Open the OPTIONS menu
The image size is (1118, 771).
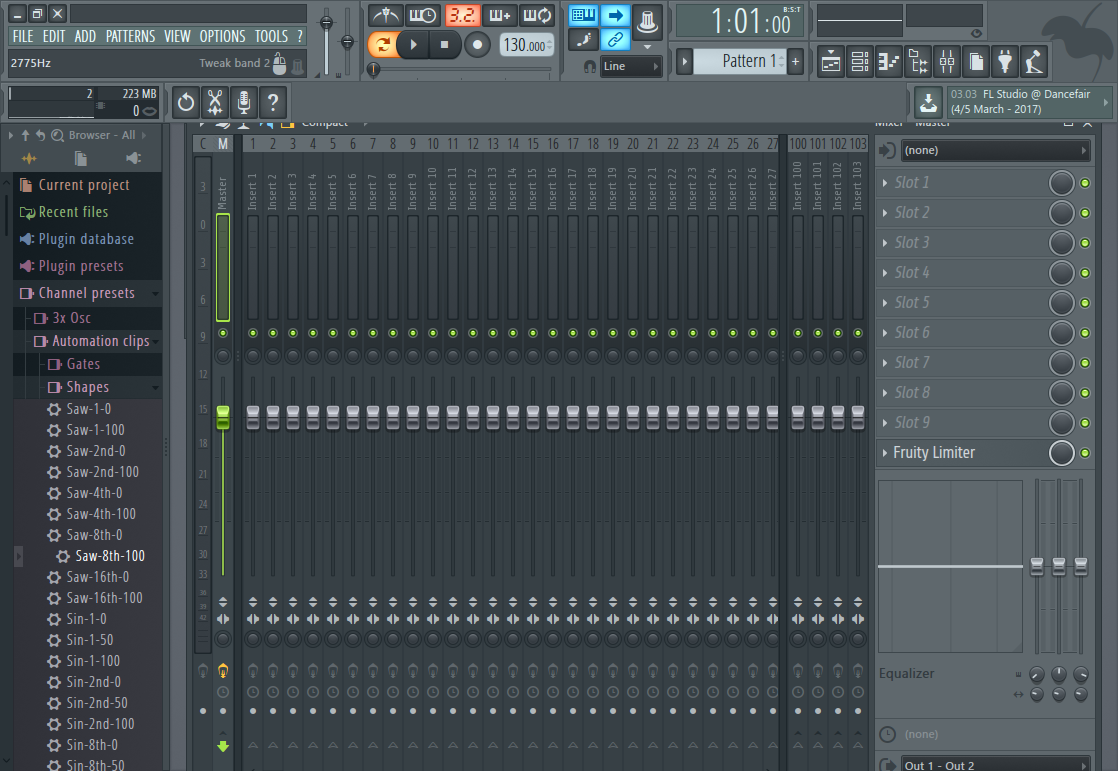(x=222, y=36)
